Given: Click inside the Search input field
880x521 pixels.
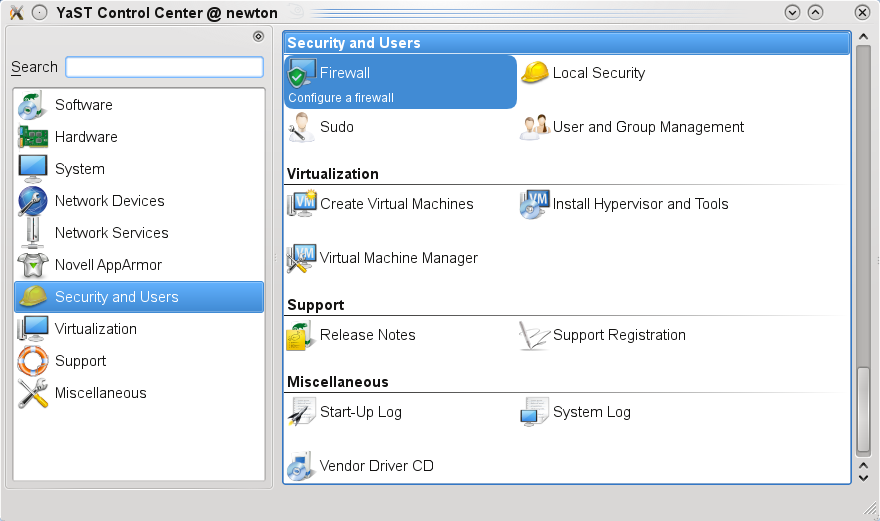Looking at the screenshot, I should click(164, 67).
